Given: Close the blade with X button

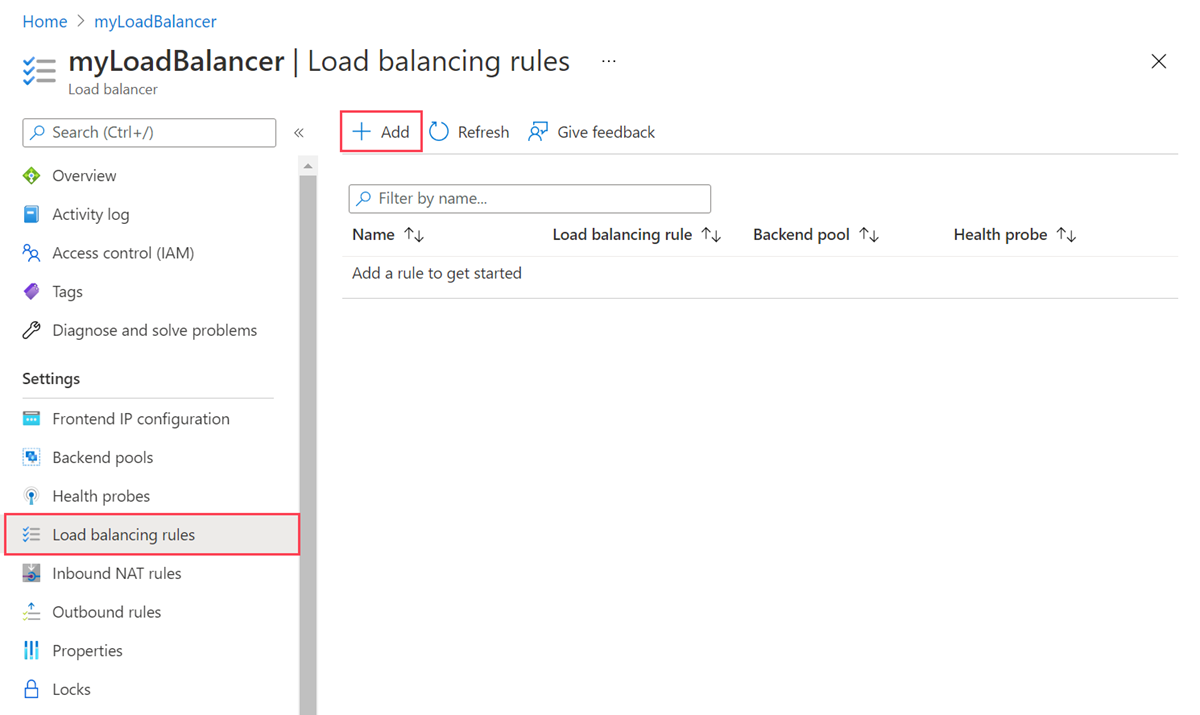Looking at the screenshot, I should (x=1159, y=62).
